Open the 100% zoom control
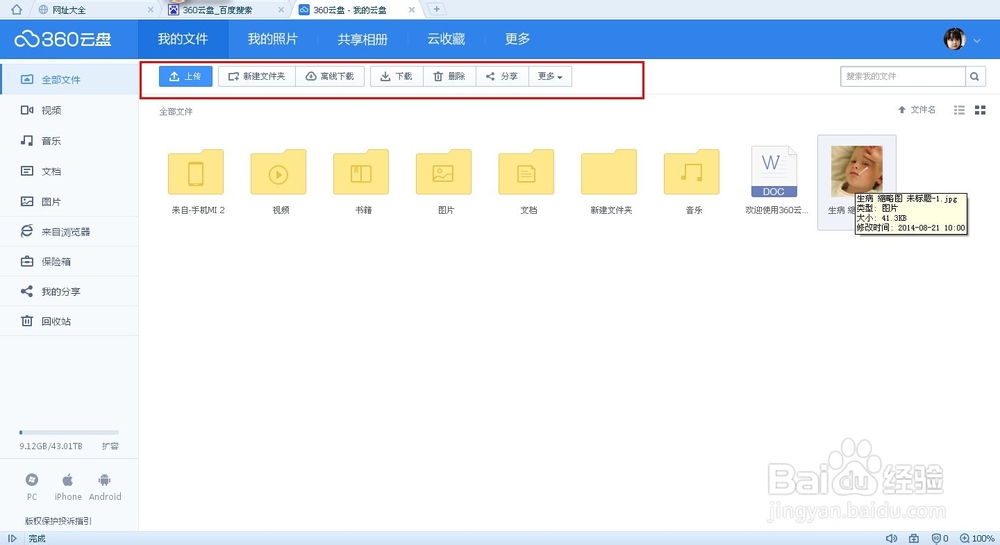The image size is (1000, 545). point(978,539)
